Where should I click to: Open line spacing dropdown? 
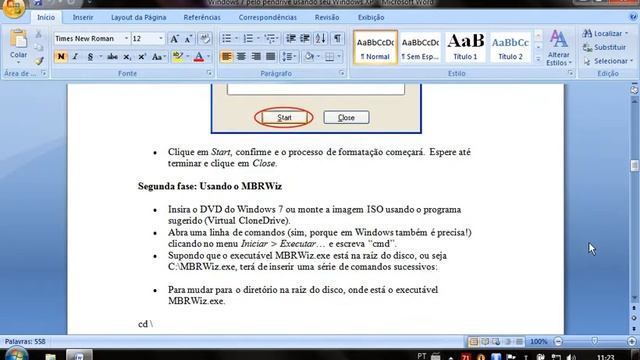click(x=289, y=57)
